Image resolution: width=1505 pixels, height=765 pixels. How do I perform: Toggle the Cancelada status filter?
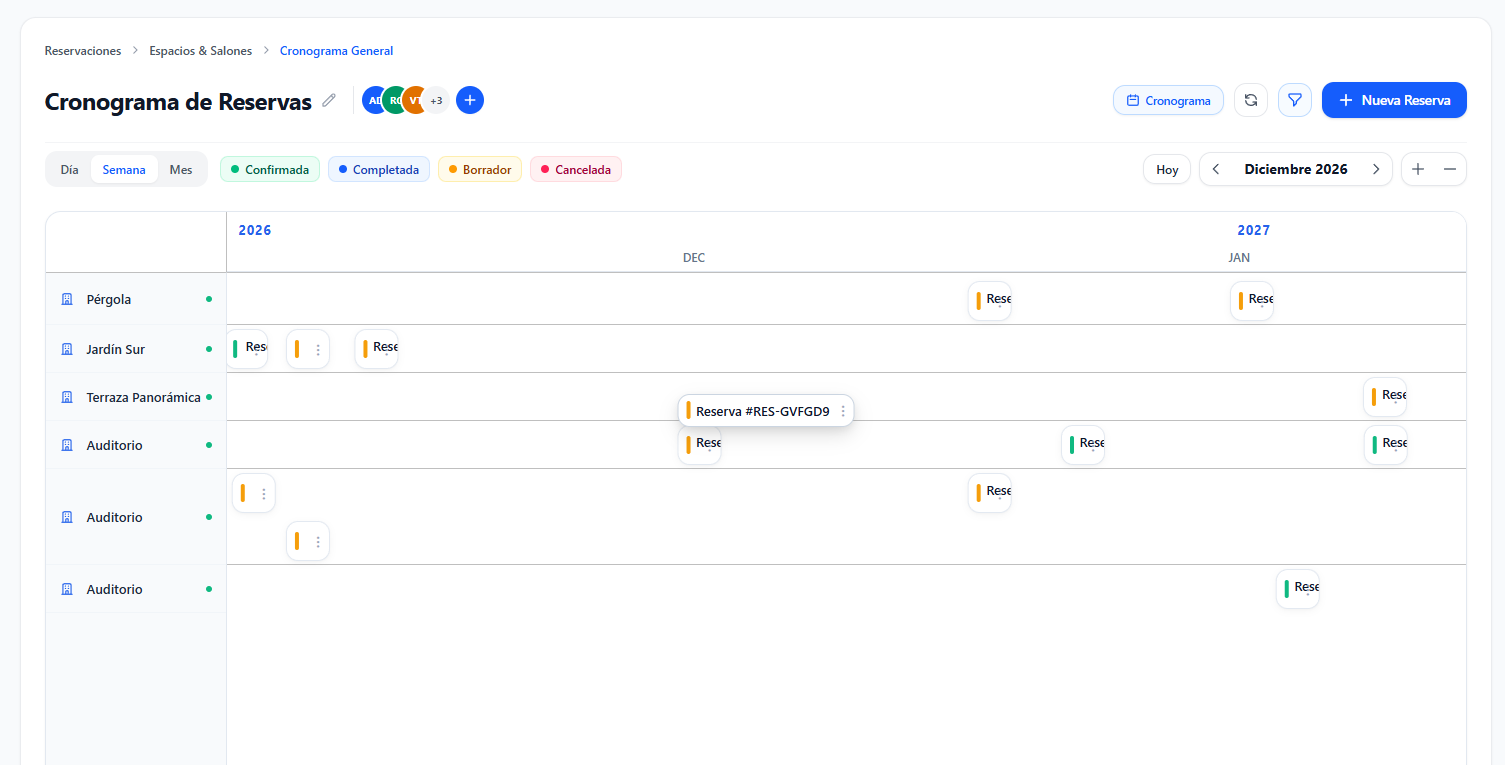click(576, 169)
